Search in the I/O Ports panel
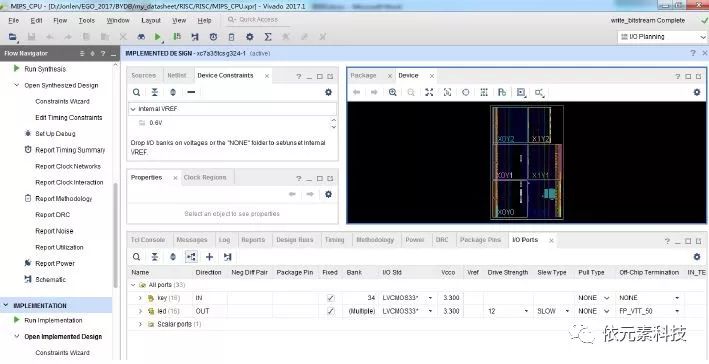Image resolution: width=709 pixels, height=364 pixels. click(136, 257)
